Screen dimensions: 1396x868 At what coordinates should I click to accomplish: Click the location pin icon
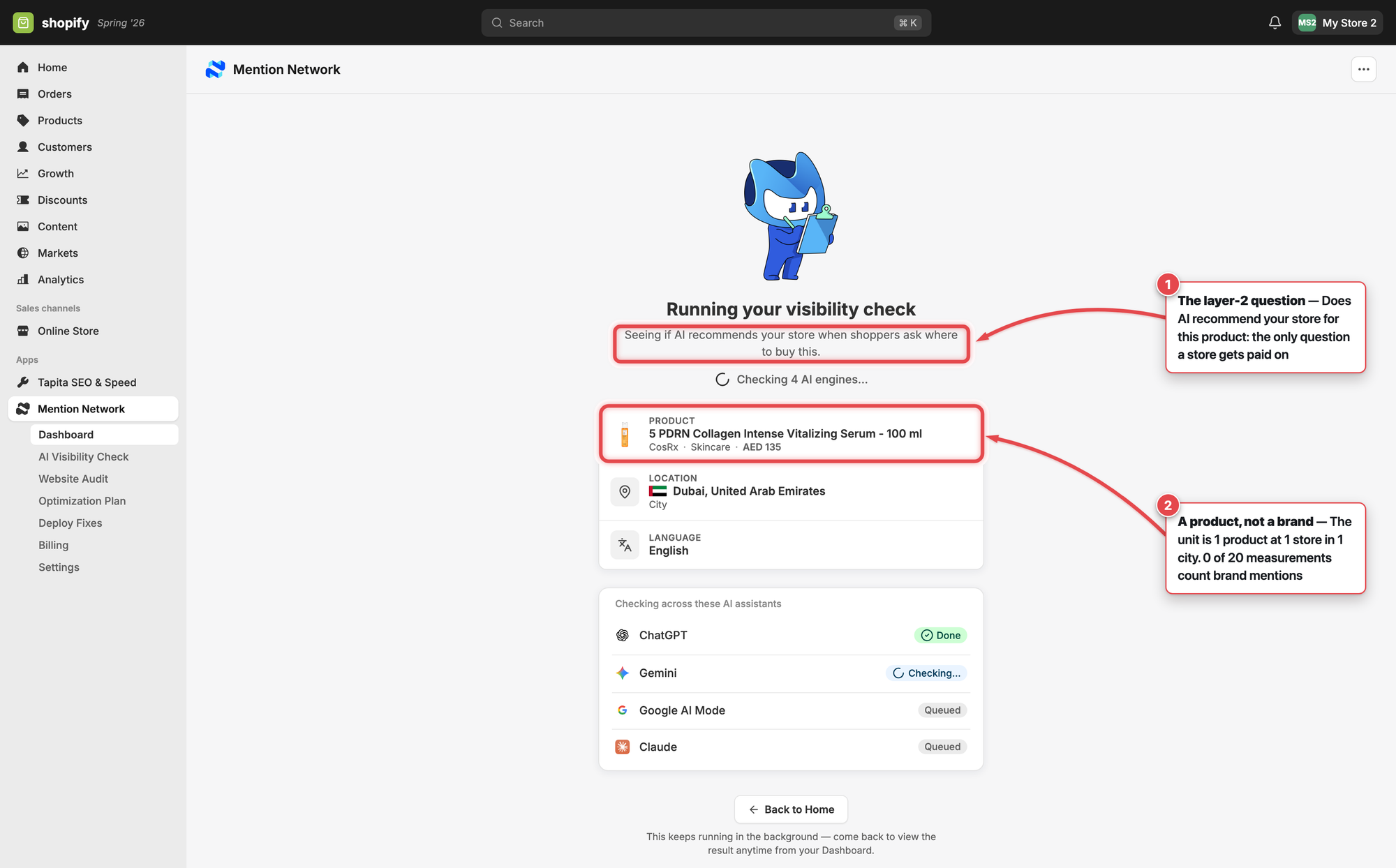click(x=625, y=491)
